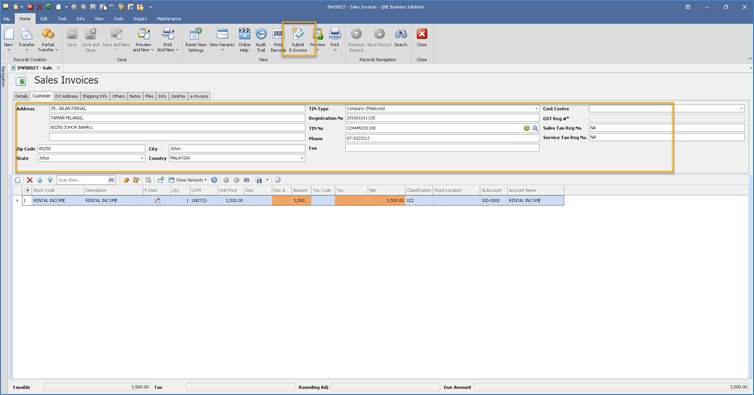Click the Stock Code column header
Screen dimensions: 754x395
click(57, 191)
